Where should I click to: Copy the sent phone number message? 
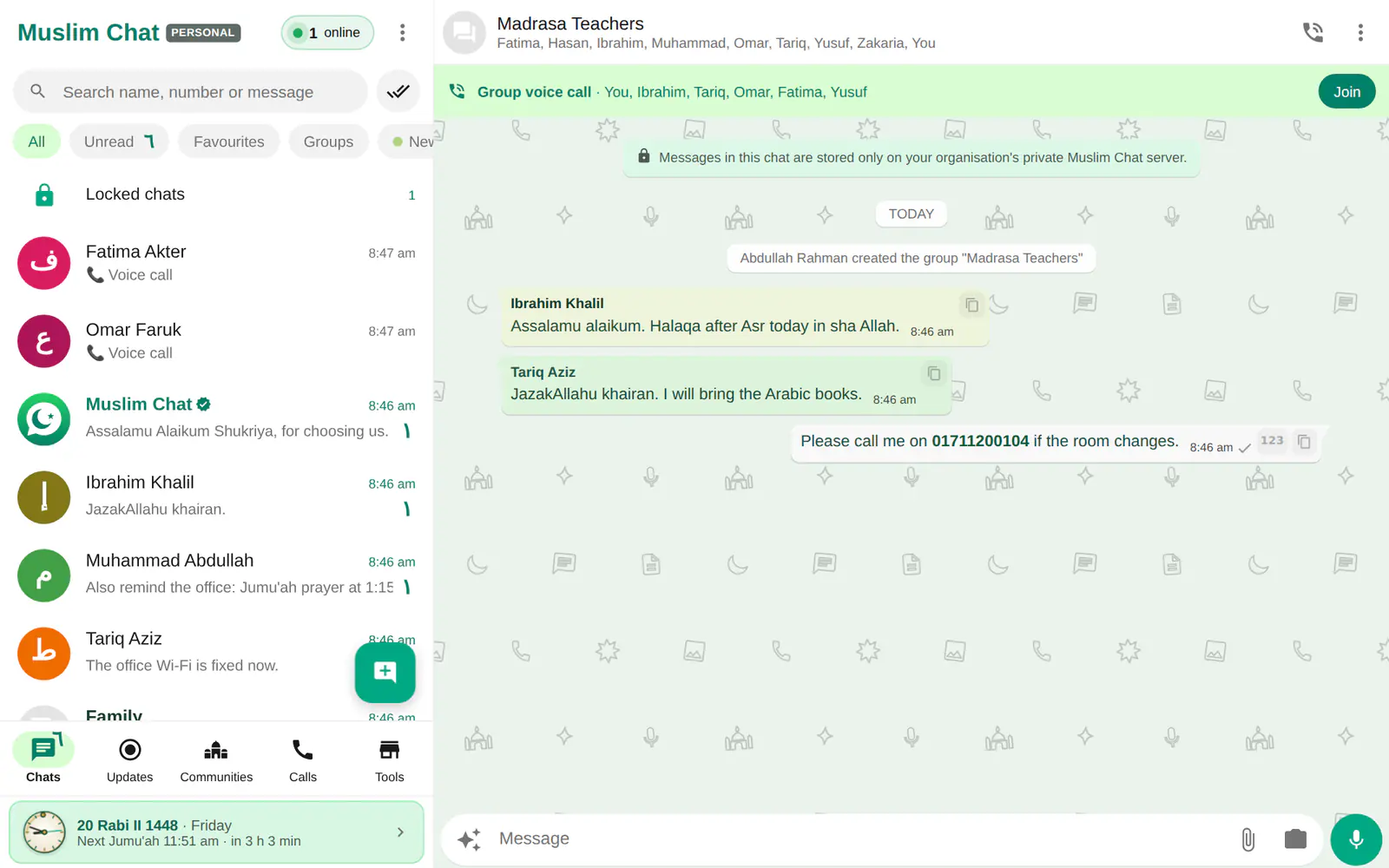(x=1304, y=441)
